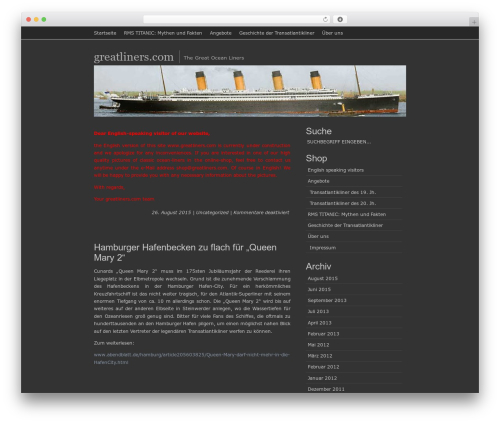Click the Your greatliners.com team signature
The image size is (500, 423).
(124, 199)
